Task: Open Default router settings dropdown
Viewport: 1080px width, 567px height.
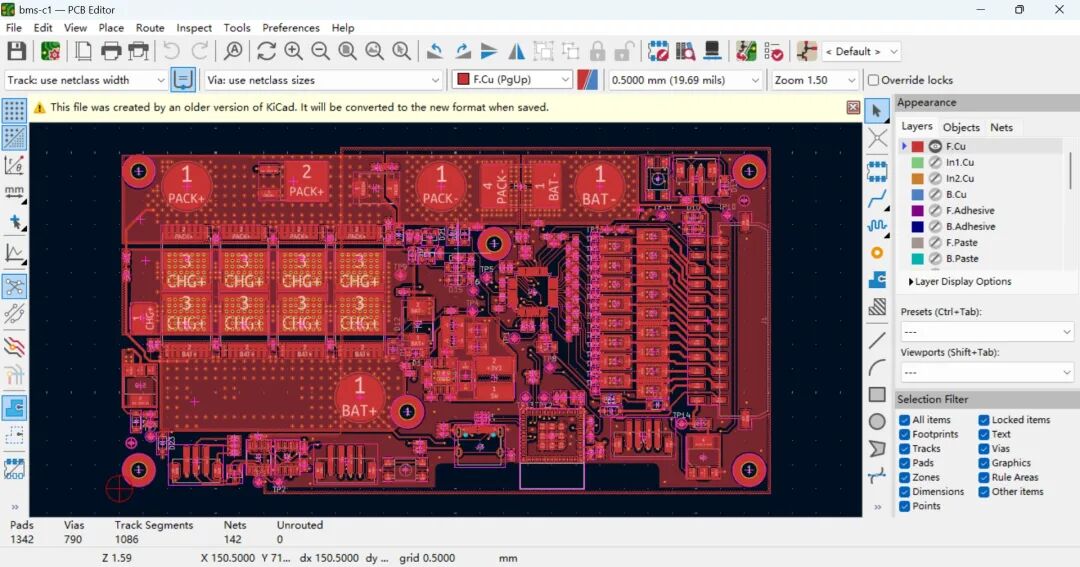Action: 861,52
